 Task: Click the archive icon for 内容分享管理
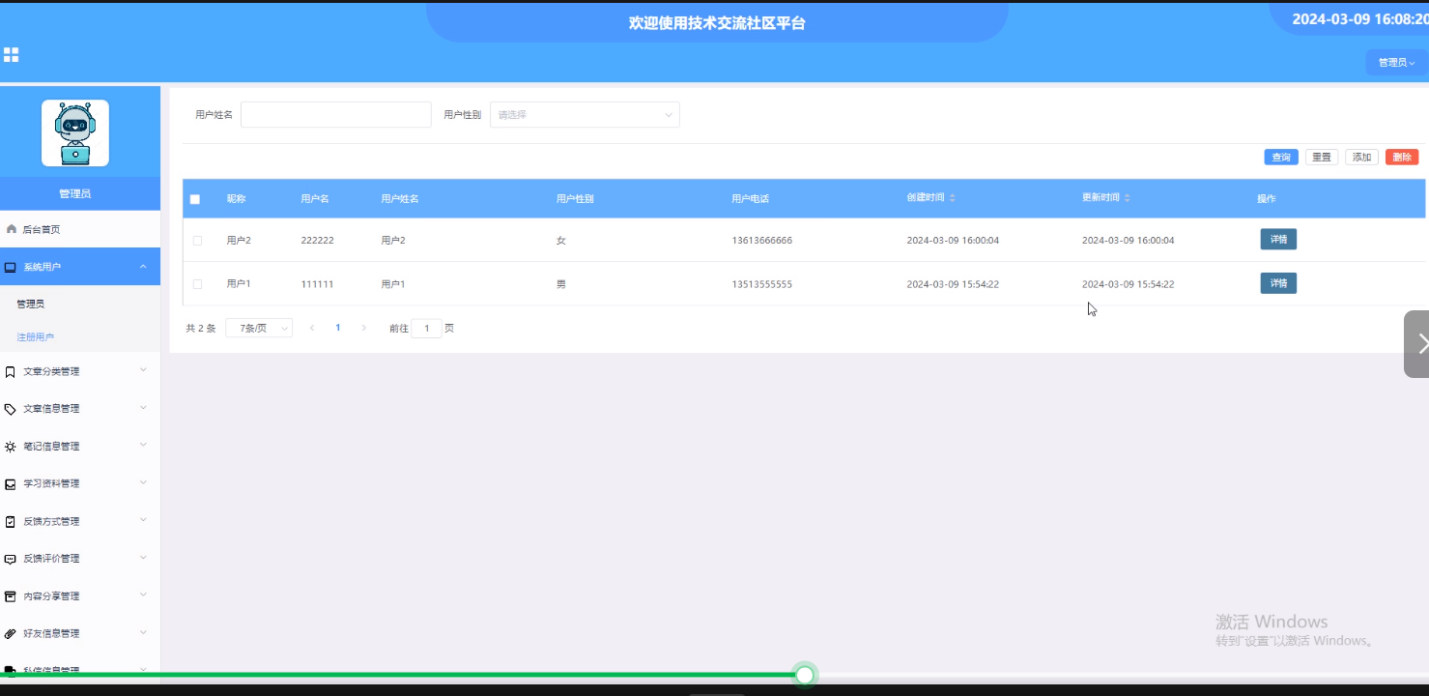pos(10,596)
